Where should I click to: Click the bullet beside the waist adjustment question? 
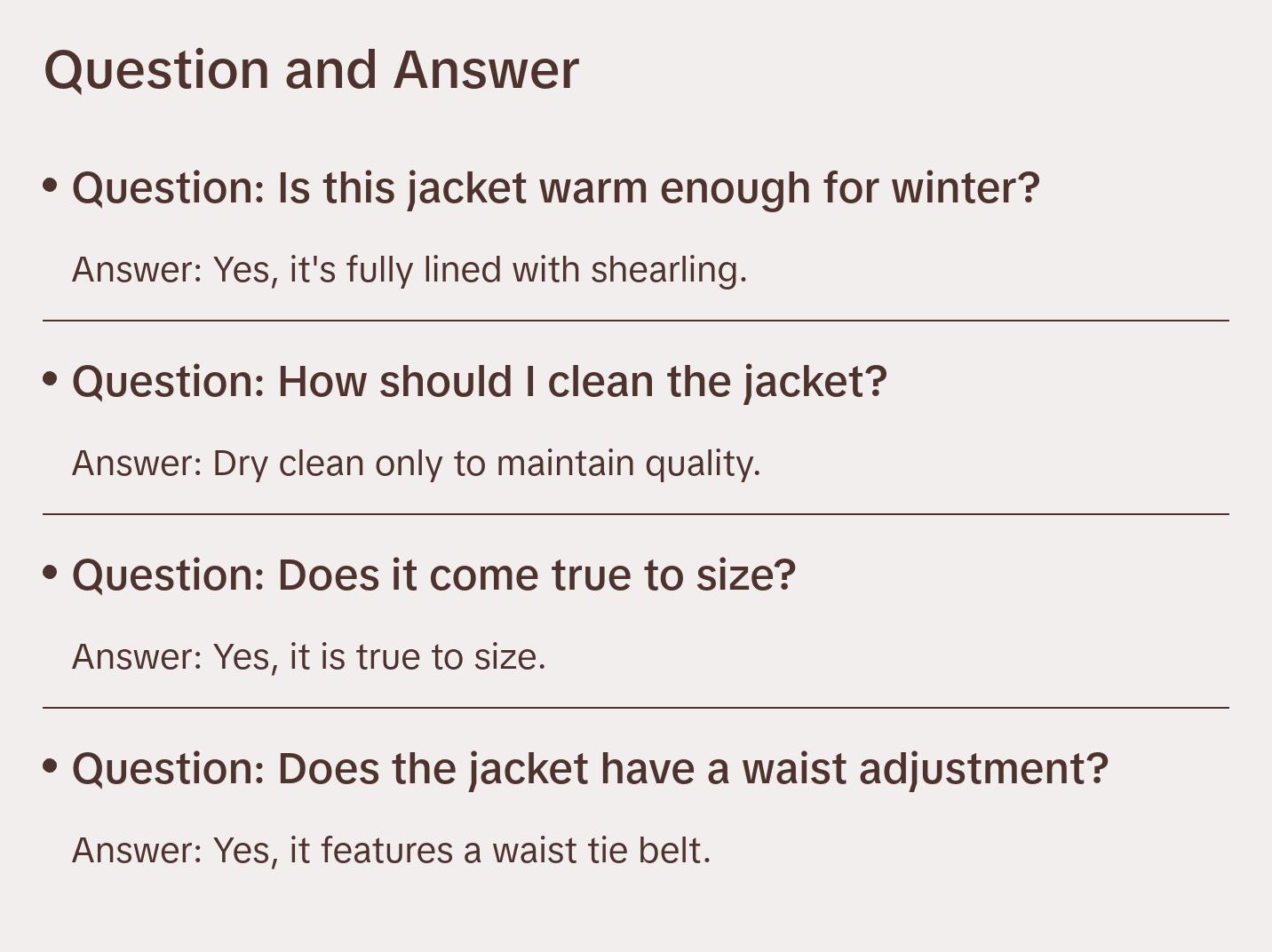(x=51, y=766)
